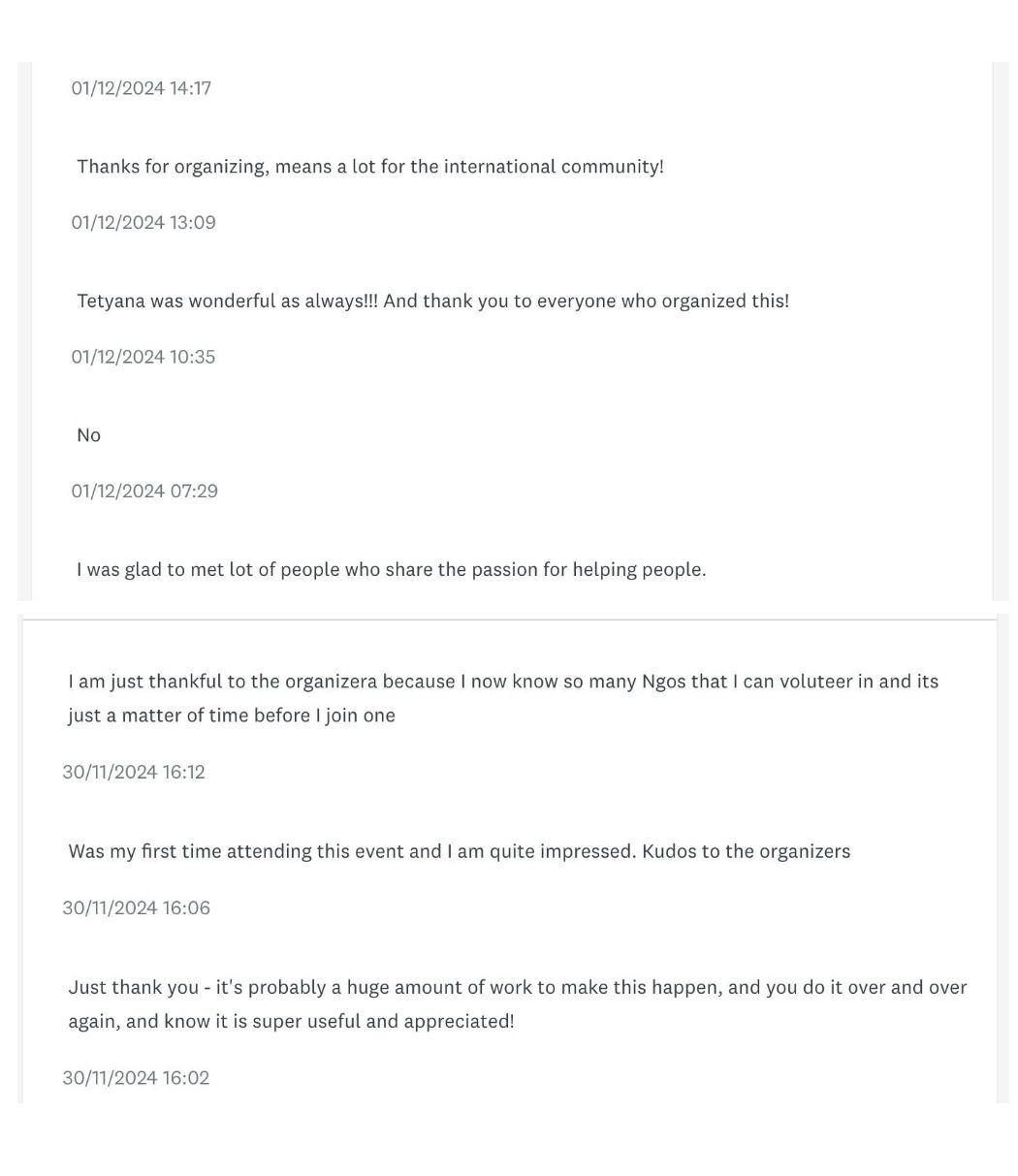Click the timestamp 01/12/2024 13:09

(143, 222)
